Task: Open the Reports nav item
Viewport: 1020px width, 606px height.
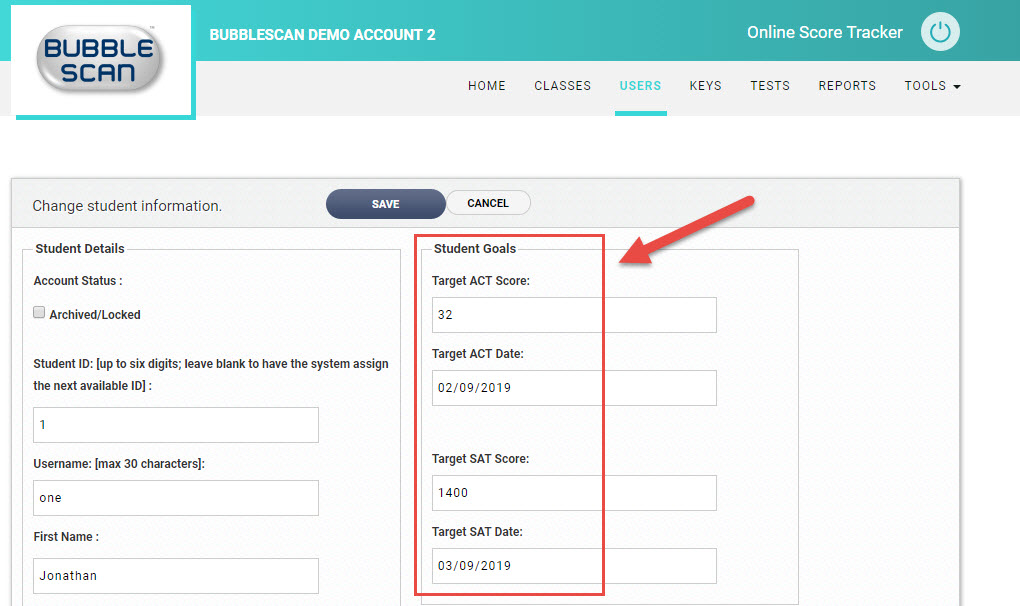Action: click(847, 86)
